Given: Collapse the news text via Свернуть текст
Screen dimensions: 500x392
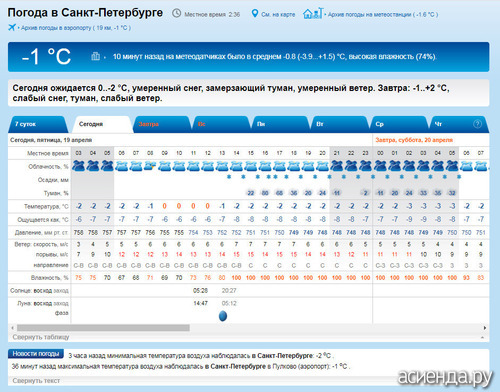Looking at the screenshot, I should pos(36,380).
